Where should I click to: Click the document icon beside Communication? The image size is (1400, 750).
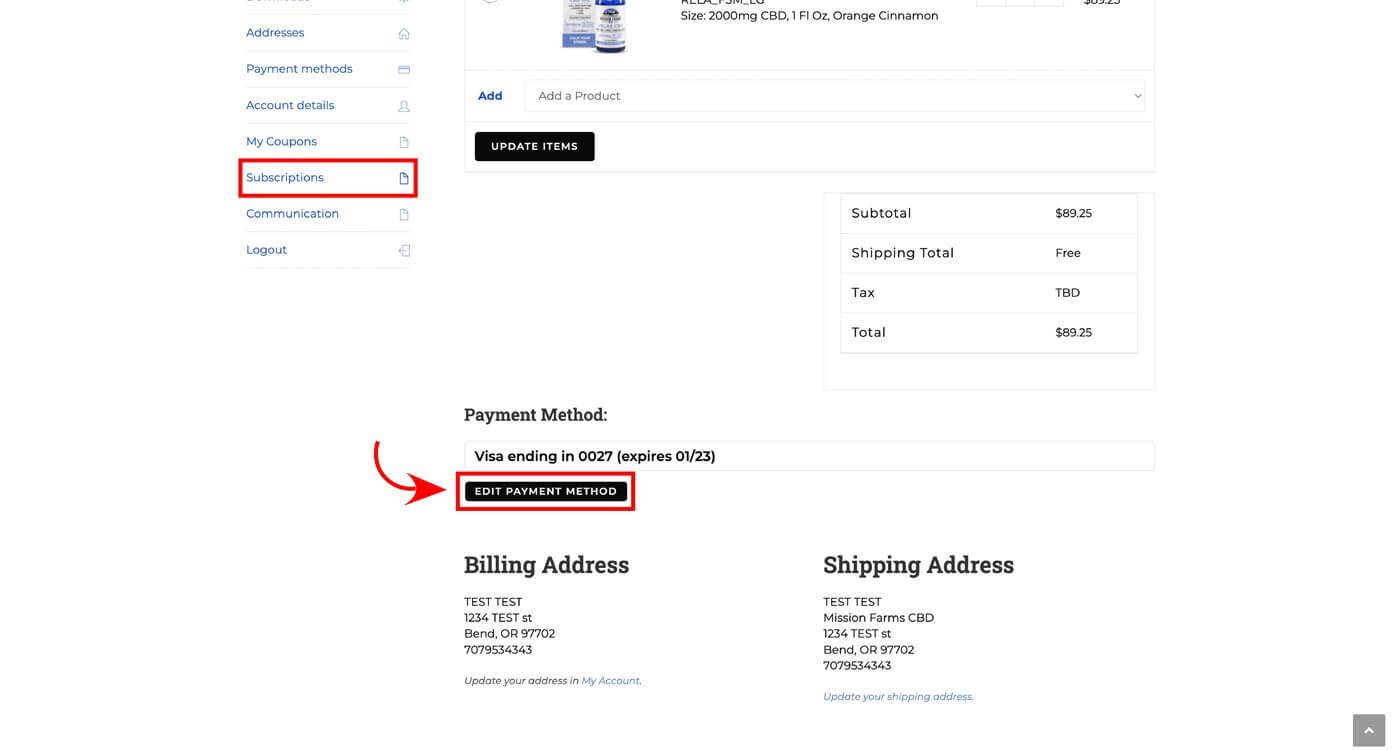[404, 214]
